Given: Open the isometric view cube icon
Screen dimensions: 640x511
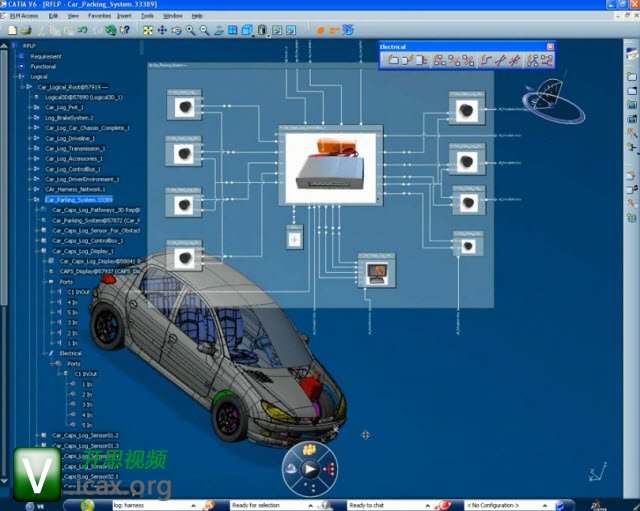Looking at the screenshot, I should (x=247, y=30).
